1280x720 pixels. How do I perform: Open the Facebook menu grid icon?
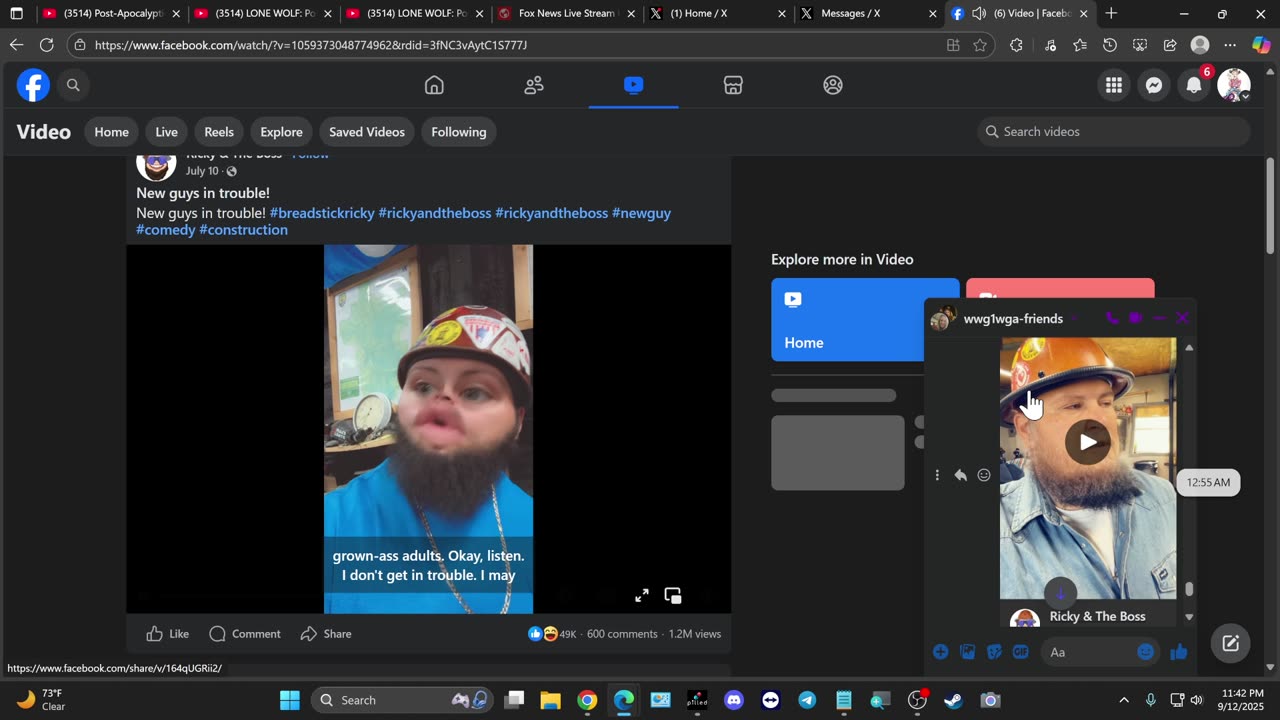pyautogui.click(x=1114, y=85)
